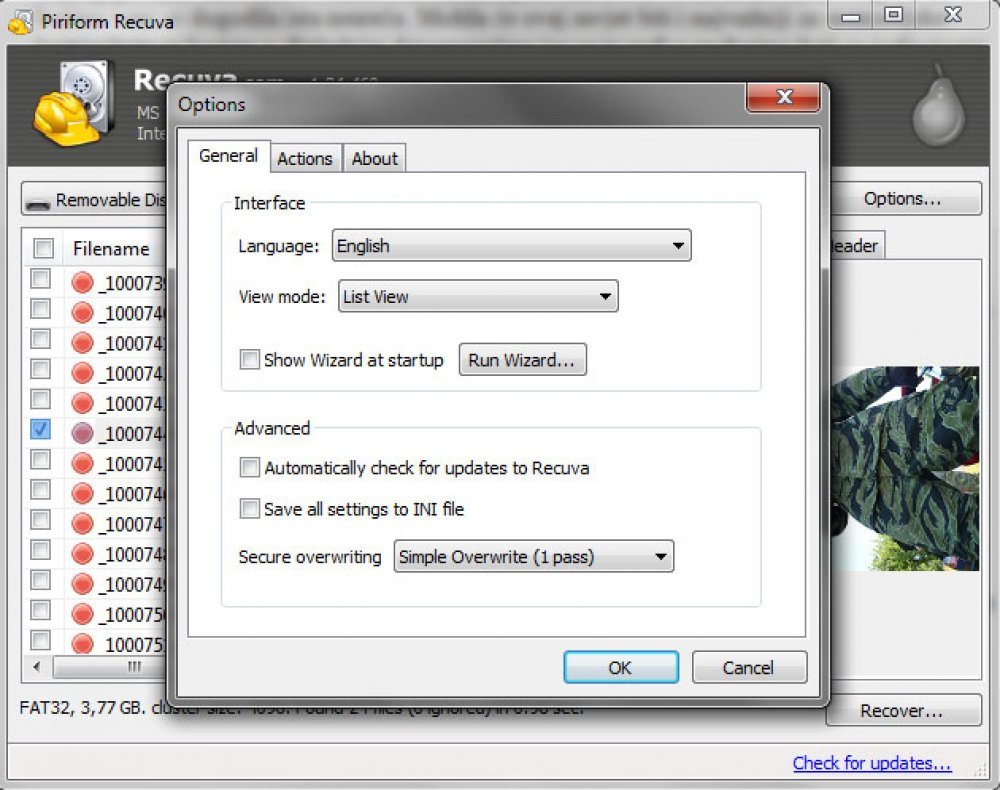Confirm the dialog with OK
Screen dimensions: 1000x790
click(621, 667)
